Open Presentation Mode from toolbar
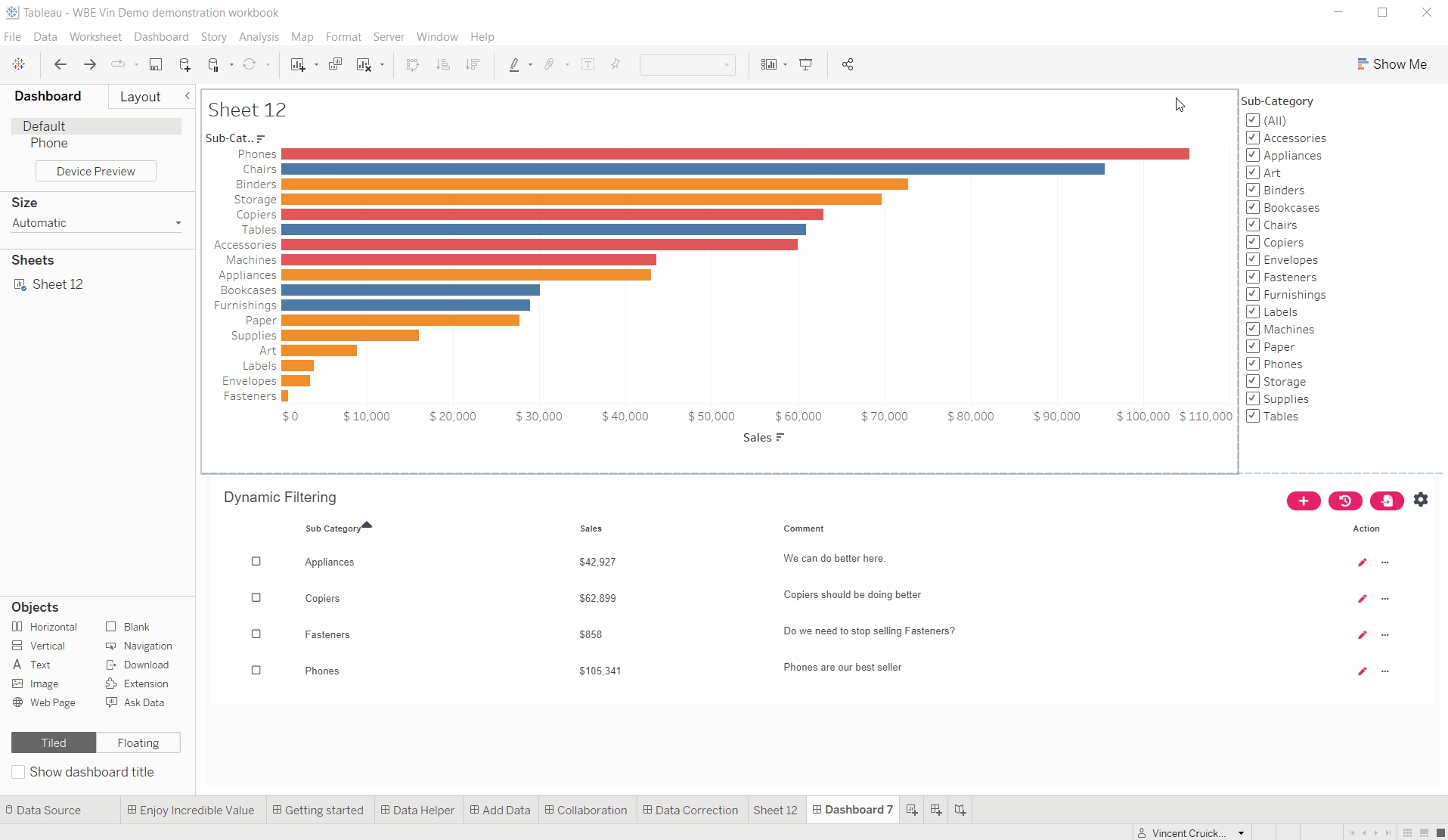The image size is (1448, 840). click(806, 65)
